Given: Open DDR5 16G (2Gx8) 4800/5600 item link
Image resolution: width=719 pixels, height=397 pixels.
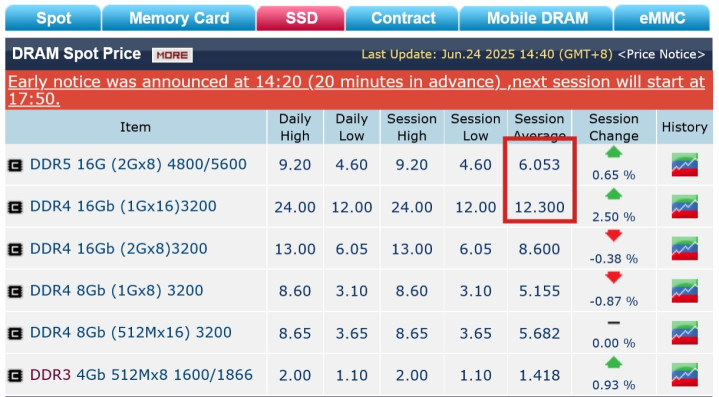Looking at the screenshot, I should click(x=138, y=164).
